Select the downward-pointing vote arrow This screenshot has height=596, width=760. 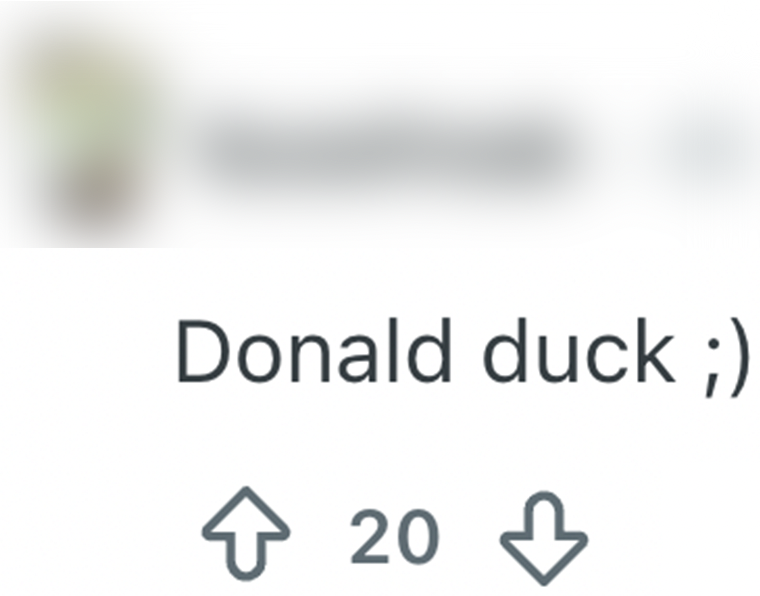[x=544, y=536]
